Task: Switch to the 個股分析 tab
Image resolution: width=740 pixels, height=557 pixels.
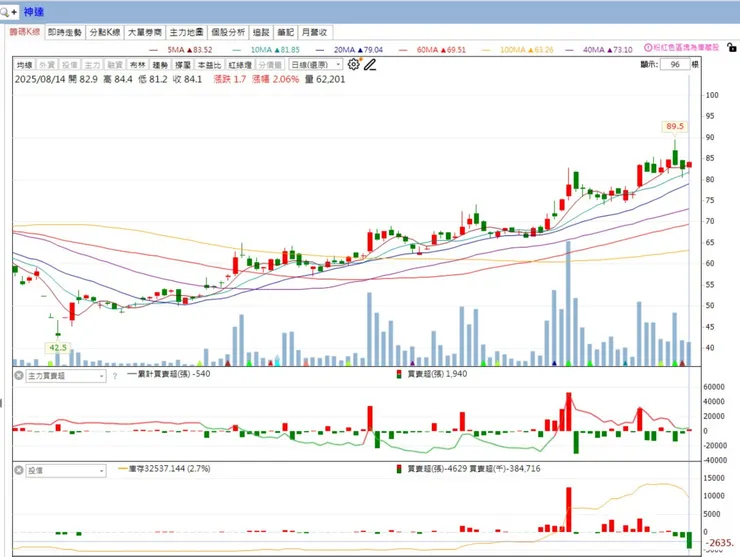Action: (x=228, y=32)
